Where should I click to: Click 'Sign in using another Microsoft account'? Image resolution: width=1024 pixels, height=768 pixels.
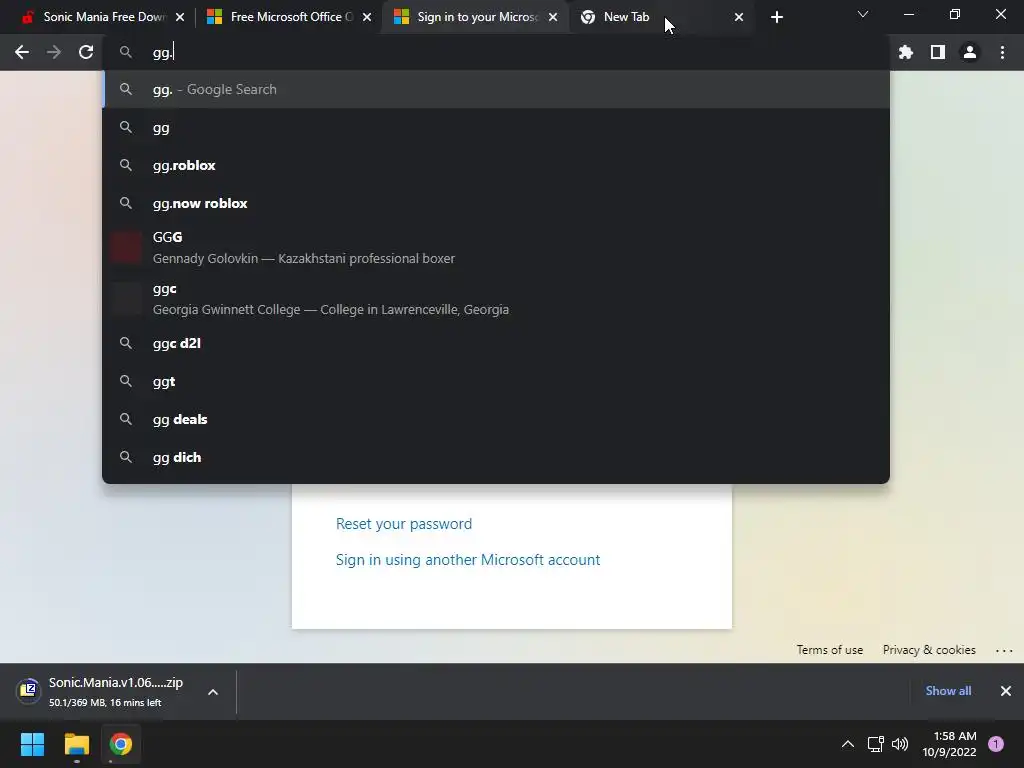[468, 560]
